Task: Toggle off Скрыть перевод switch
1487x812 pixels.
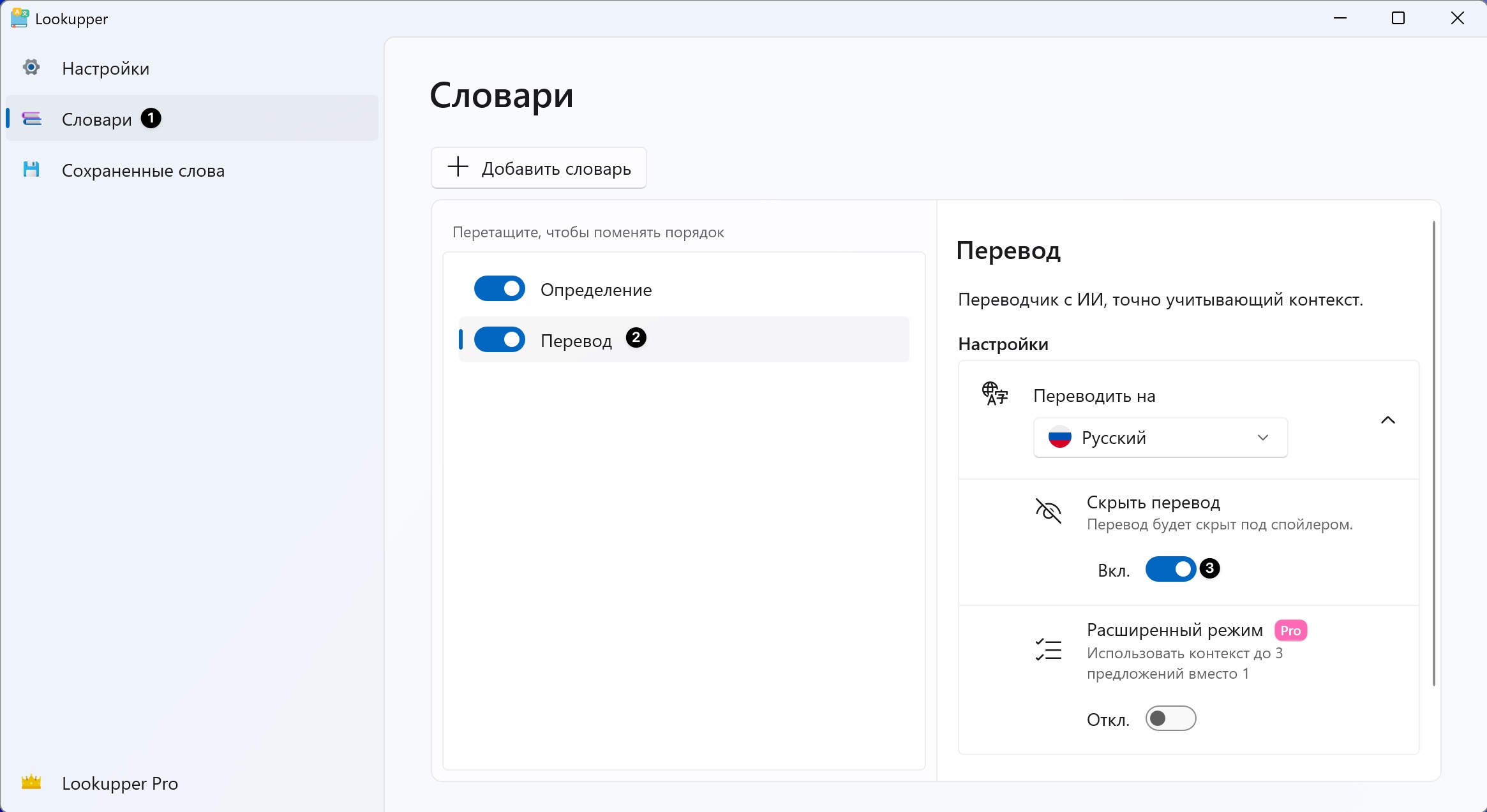Action: pos(1170,569)
